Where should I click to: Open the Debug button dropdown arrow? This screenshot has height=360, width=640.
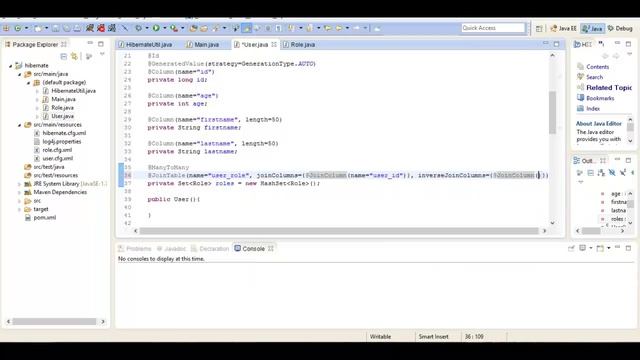147,28
